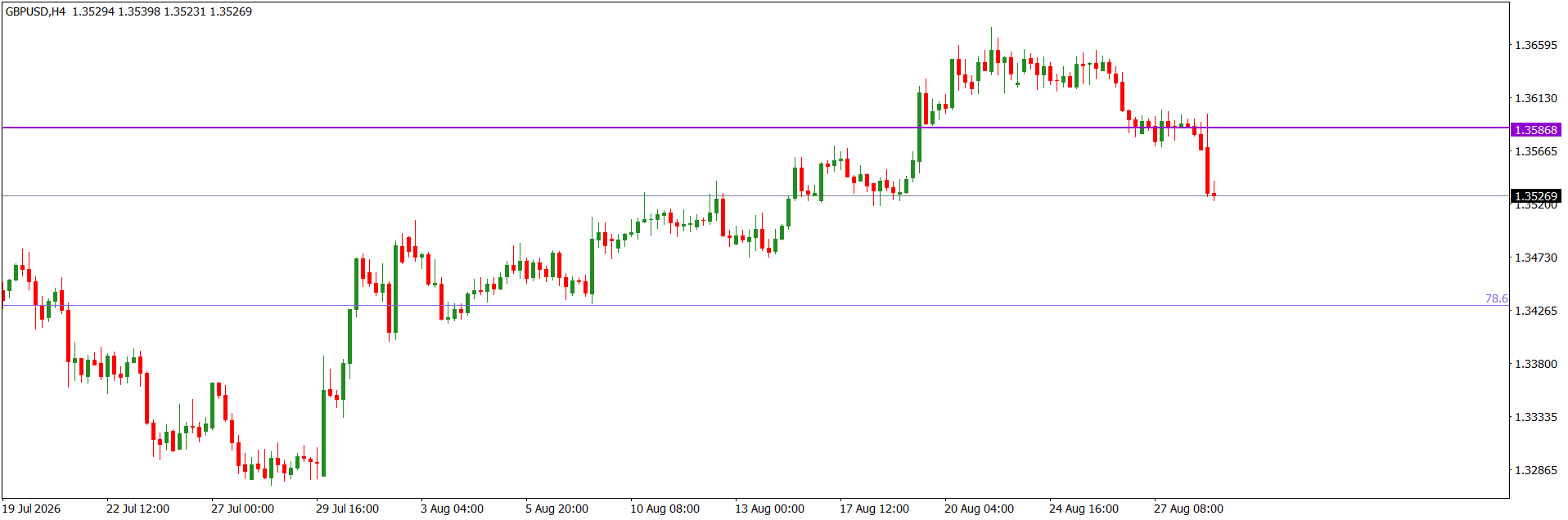Screen dimensions: 1568x520
Task: Click the 5 Aug 20:00 time label
Action: pyautogui.click(x=556, y=509)
